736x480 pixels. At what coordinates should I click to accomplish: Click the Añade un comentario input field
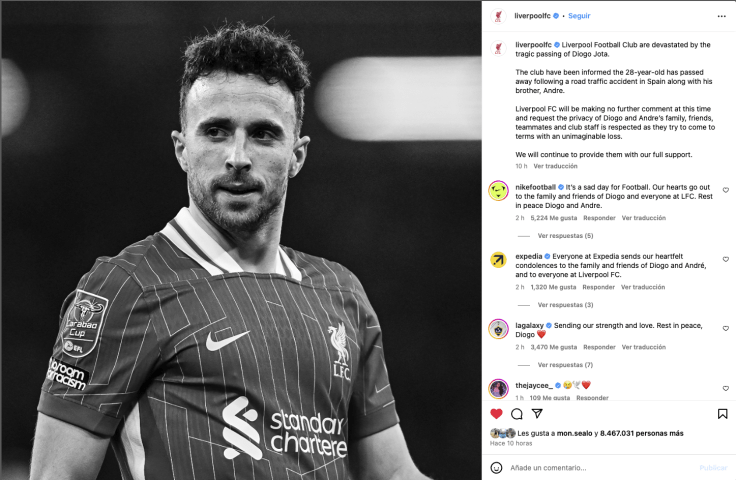click(600, 467)
